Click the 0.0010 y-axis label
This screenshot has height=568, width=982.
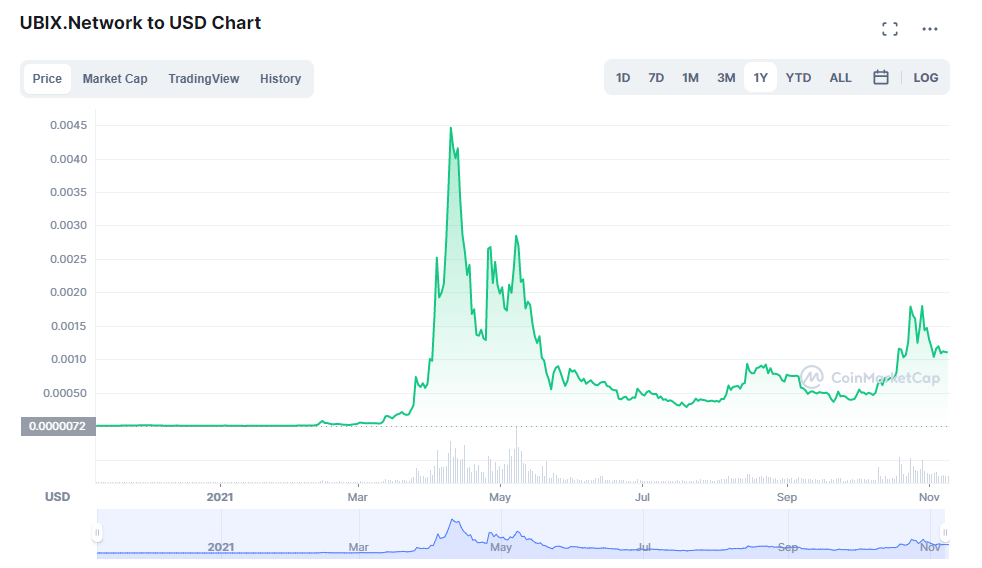[x=68, y=359]
